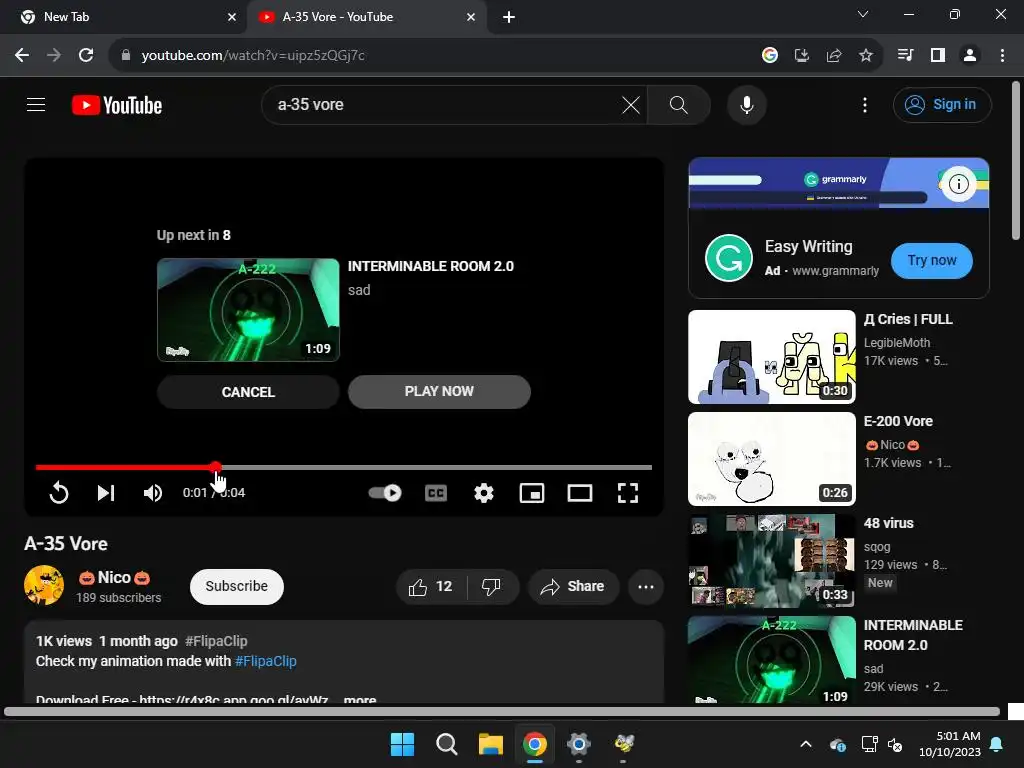
Task: Subscribe to Nico's channel
Action: click(236, 586)
